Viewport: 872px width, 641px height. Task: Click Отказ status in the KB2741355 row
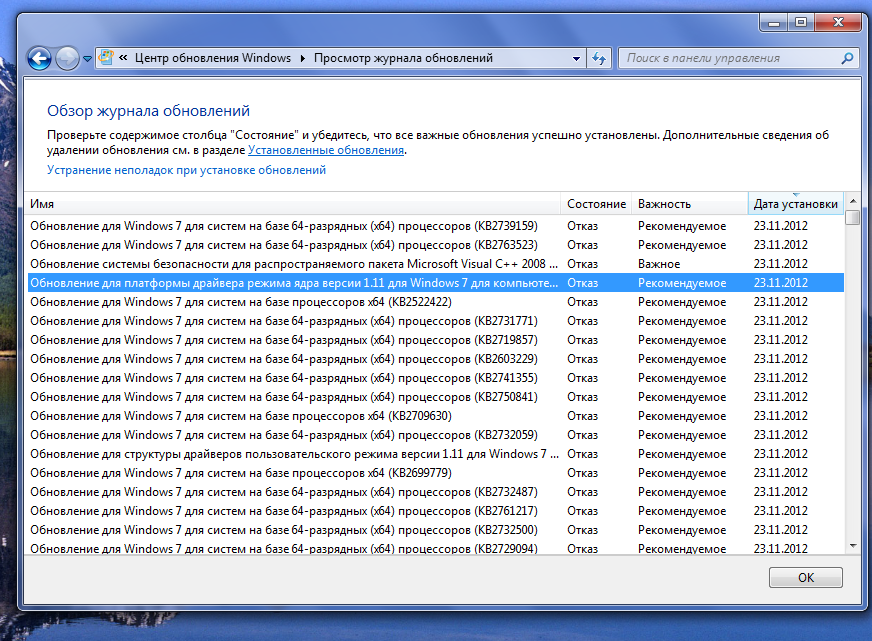click(582, 378)
